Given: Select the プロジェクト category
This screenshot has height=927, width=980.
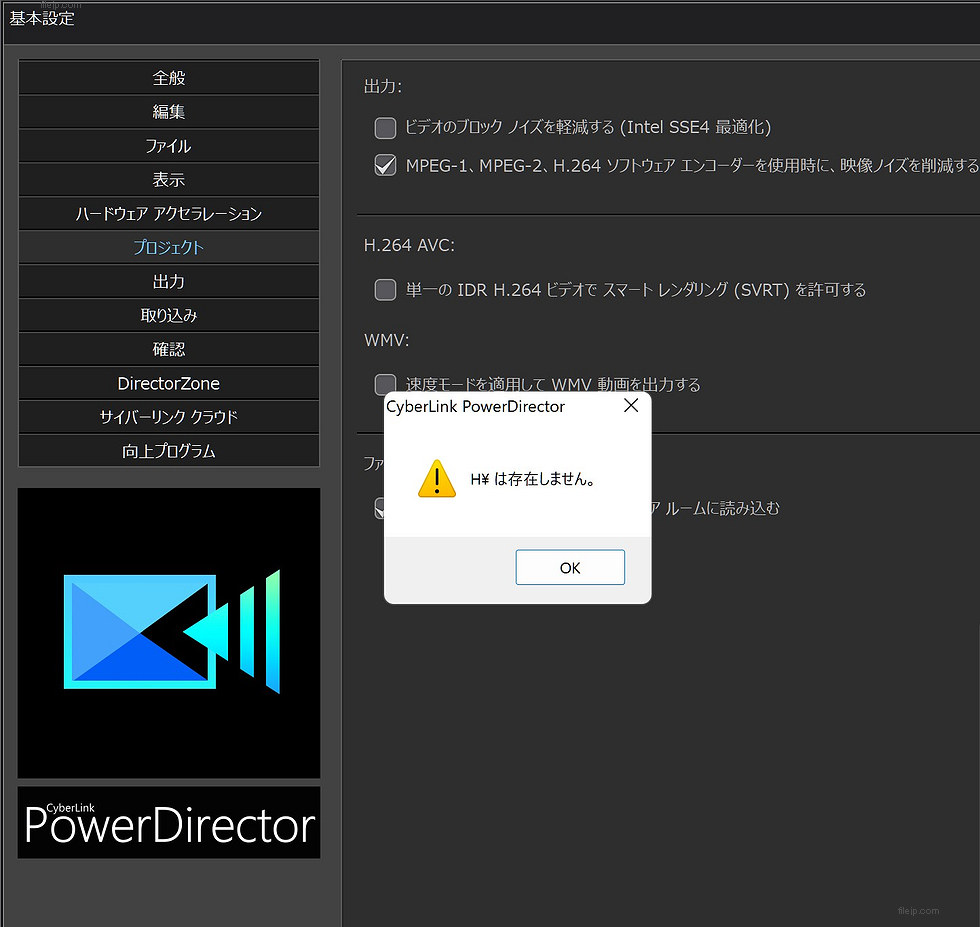Looking at the screenshot, I should [169, 248].
